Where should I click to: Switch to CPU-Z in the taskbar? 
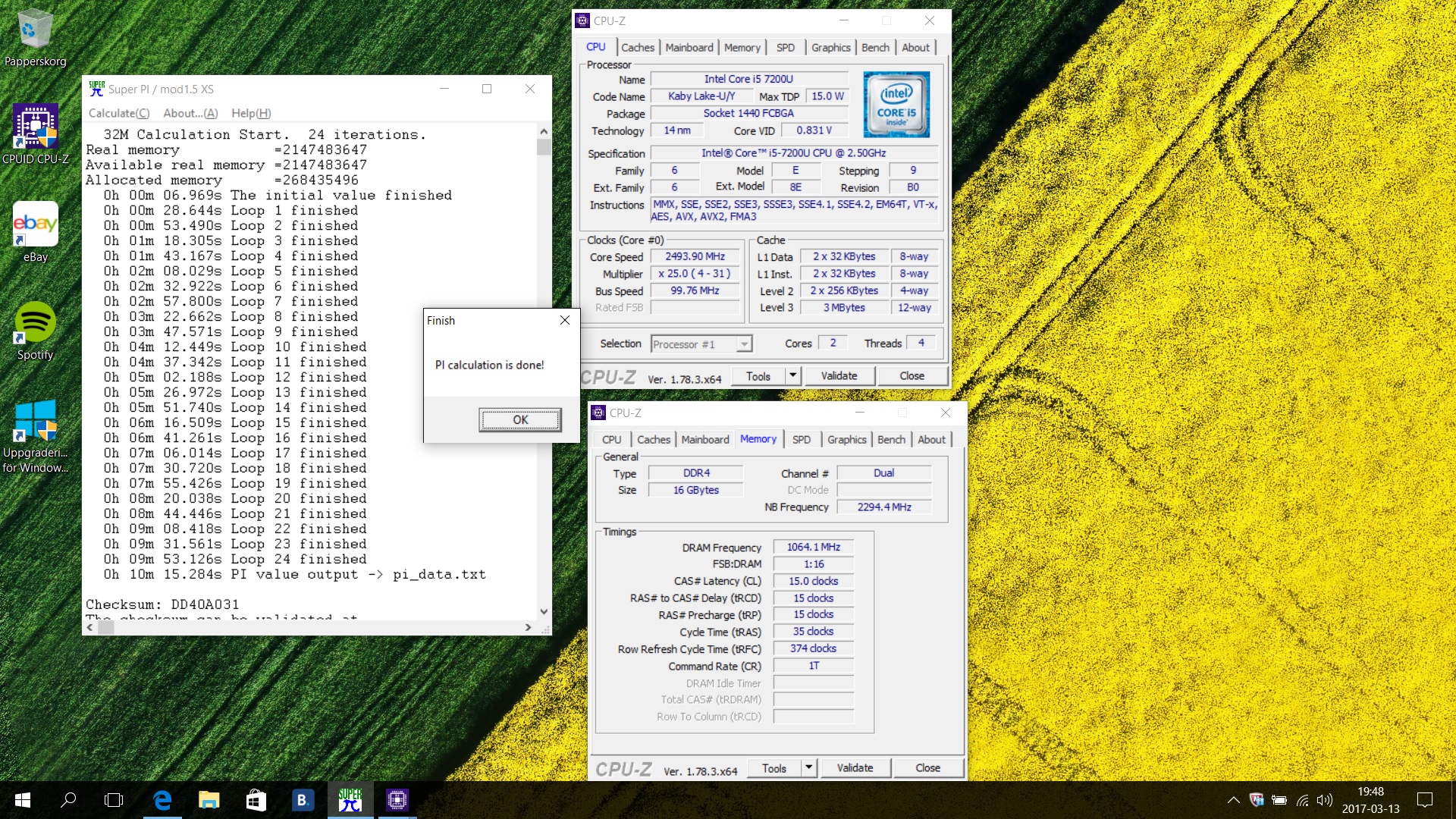(x=397, y=800)
